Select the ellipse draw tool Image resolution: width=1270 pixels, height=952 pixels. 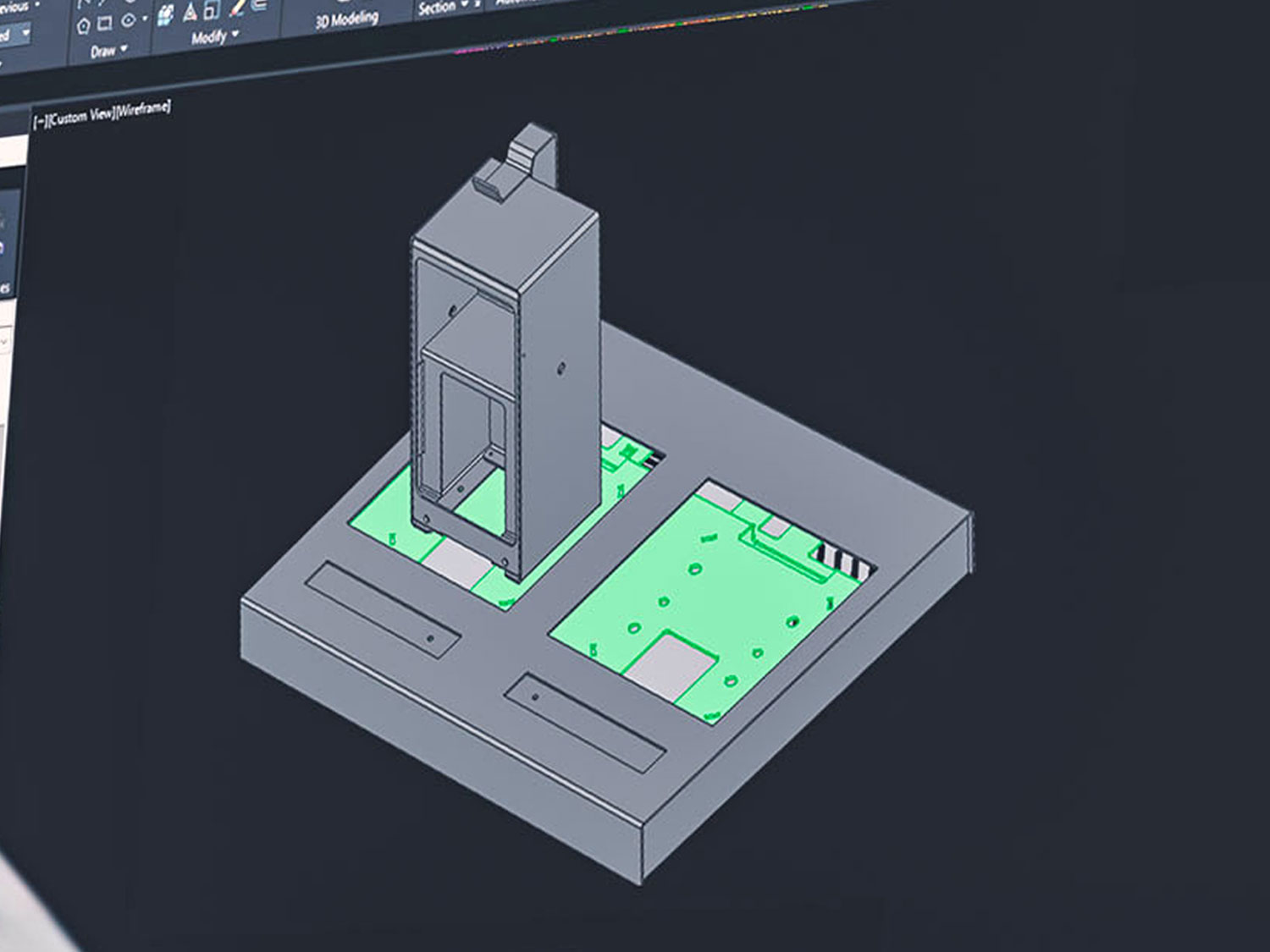pos(128,21)
